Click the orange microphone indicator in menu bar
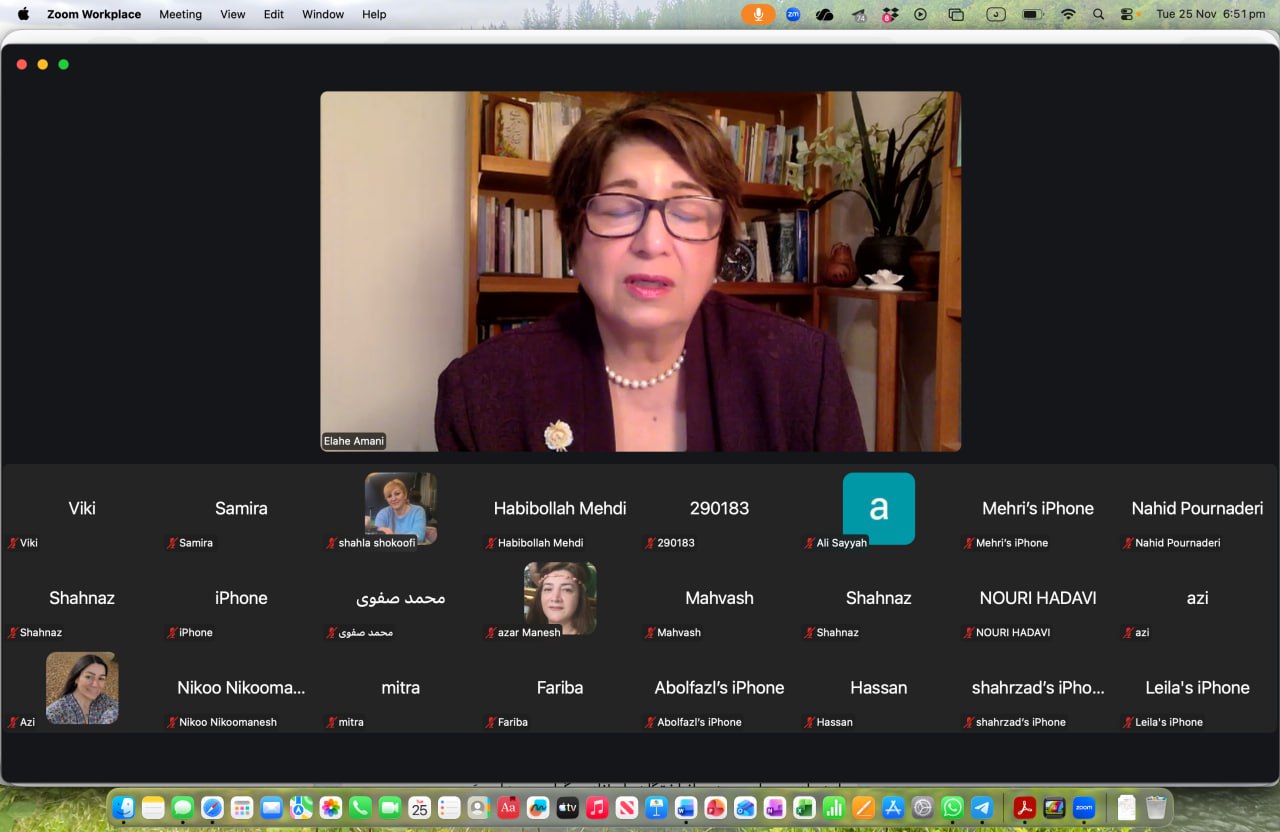Image resolution: width=1280 pixels, height=832 pixels. (758, 14)
